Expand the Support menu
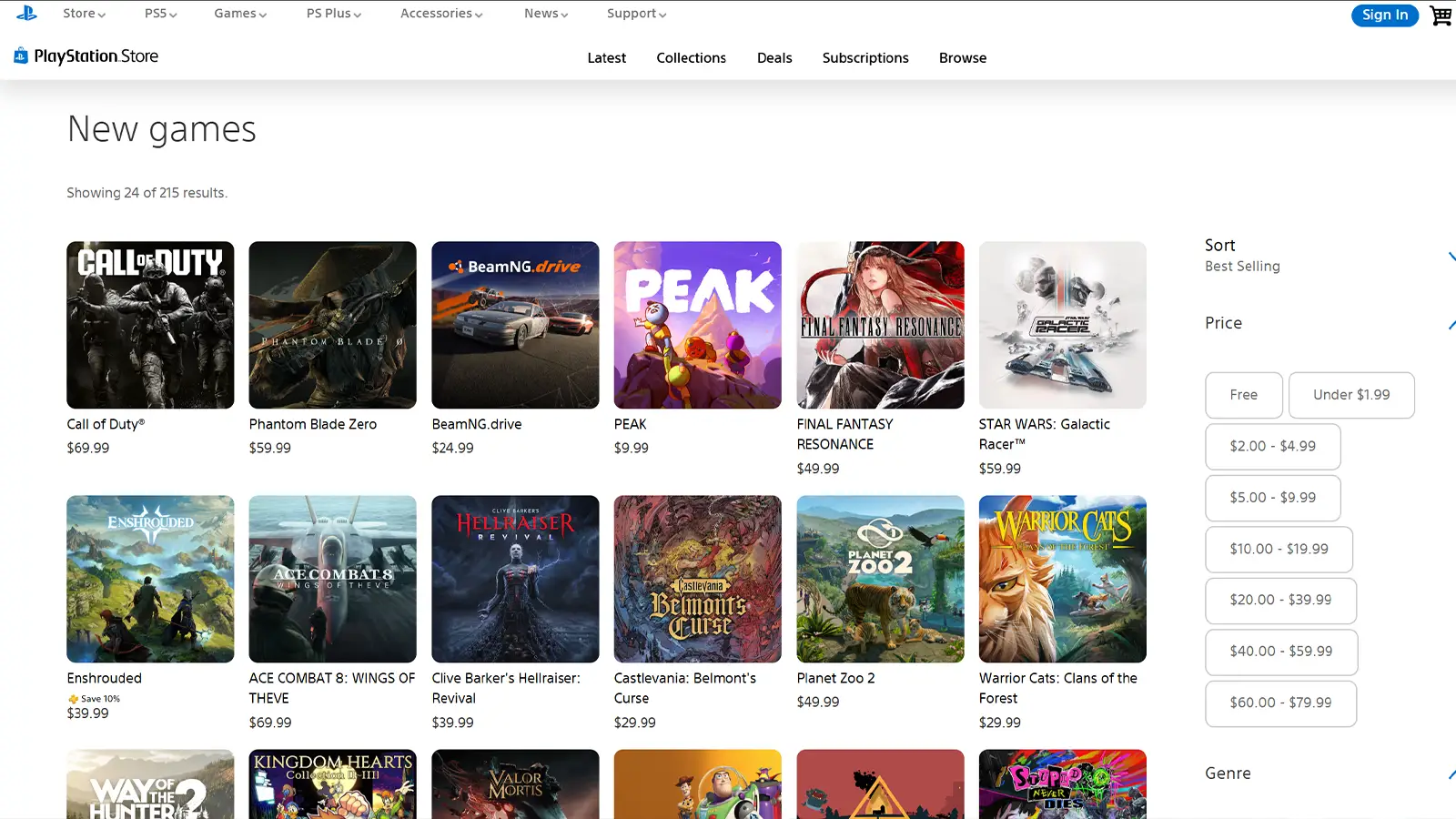 tap(637, 14)
